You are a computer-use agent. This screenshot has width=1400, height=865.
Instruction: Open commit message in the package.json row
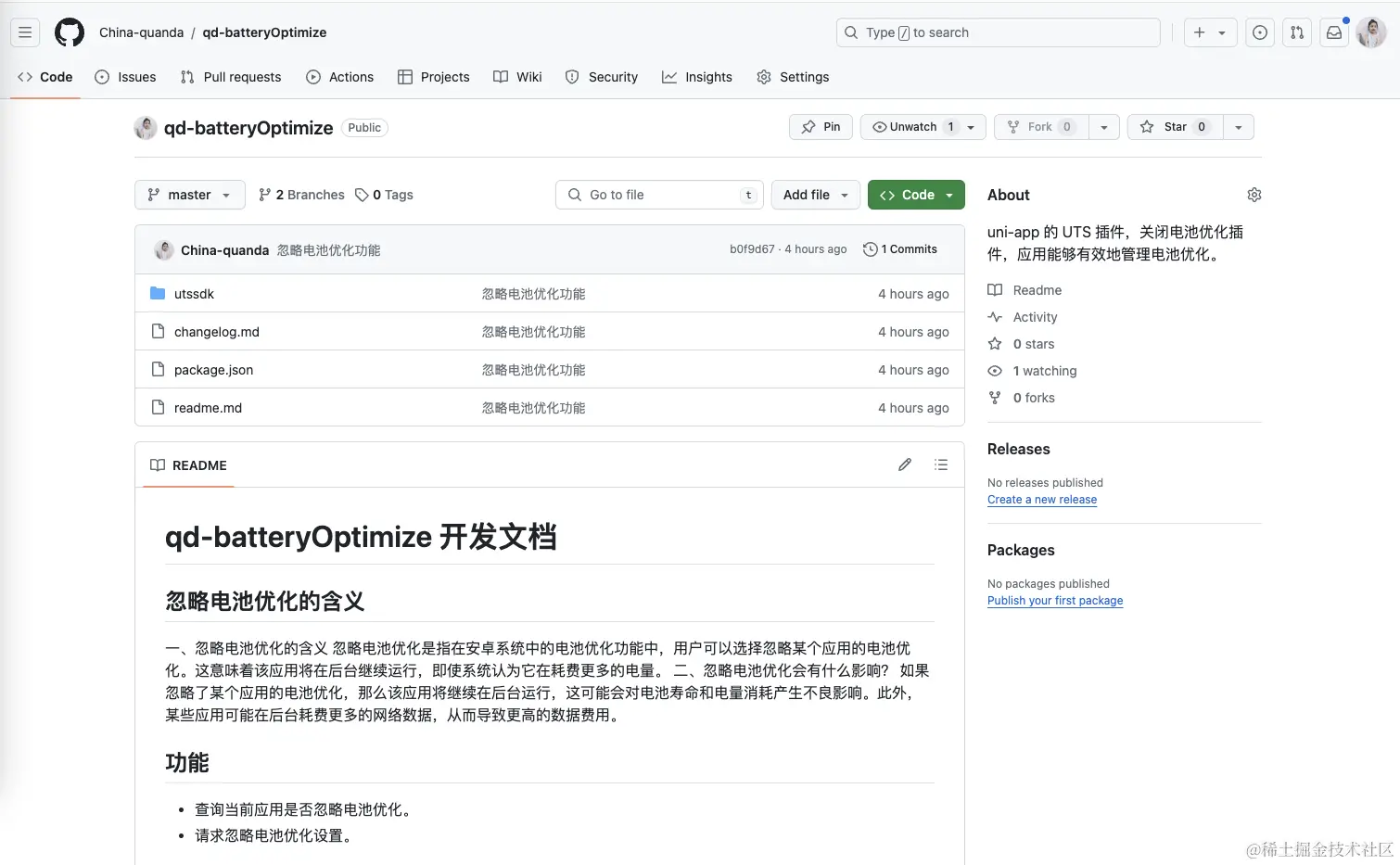534,370
